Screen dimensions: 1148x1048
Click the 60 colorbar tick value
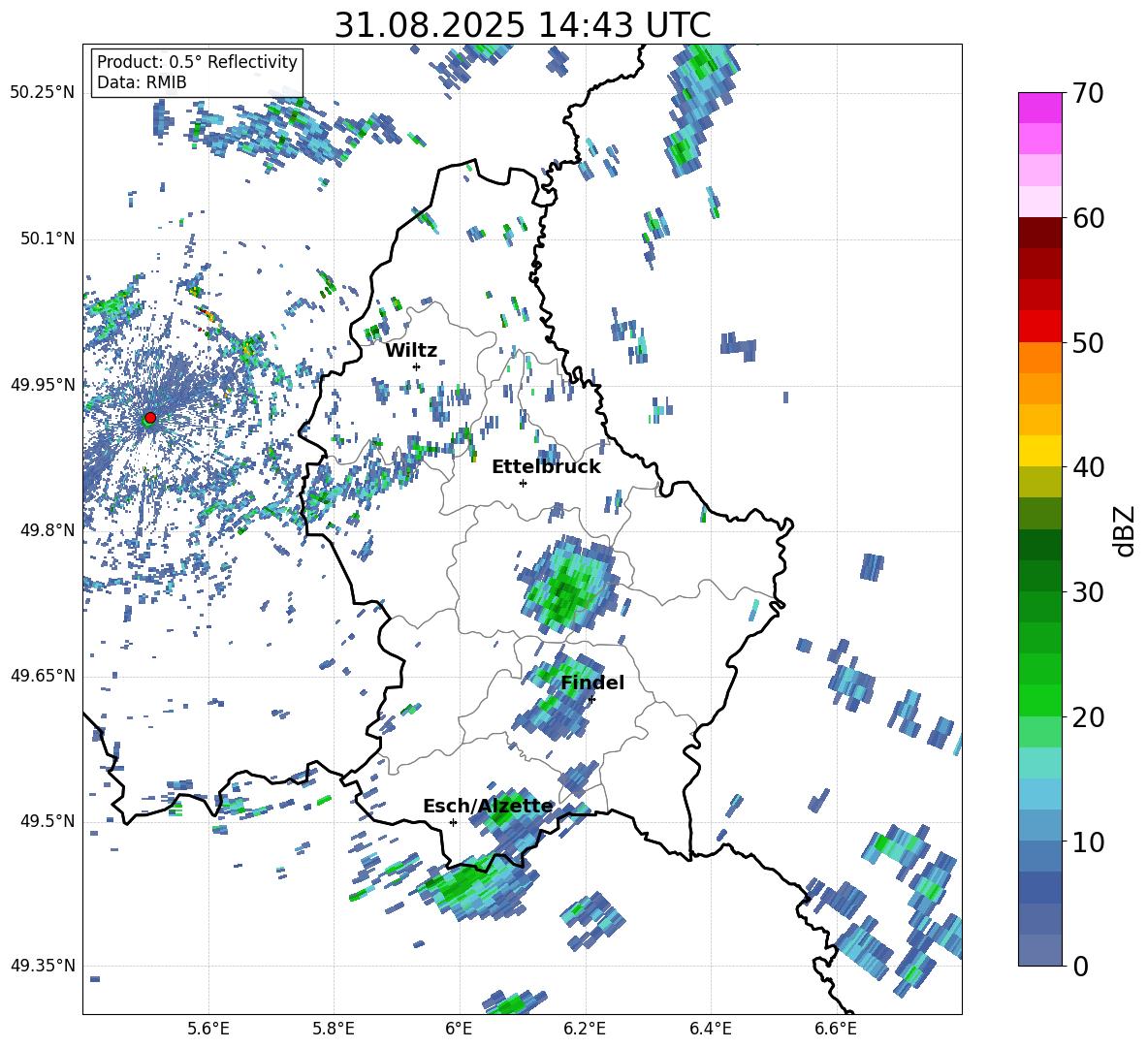(x=1088, y=218)
